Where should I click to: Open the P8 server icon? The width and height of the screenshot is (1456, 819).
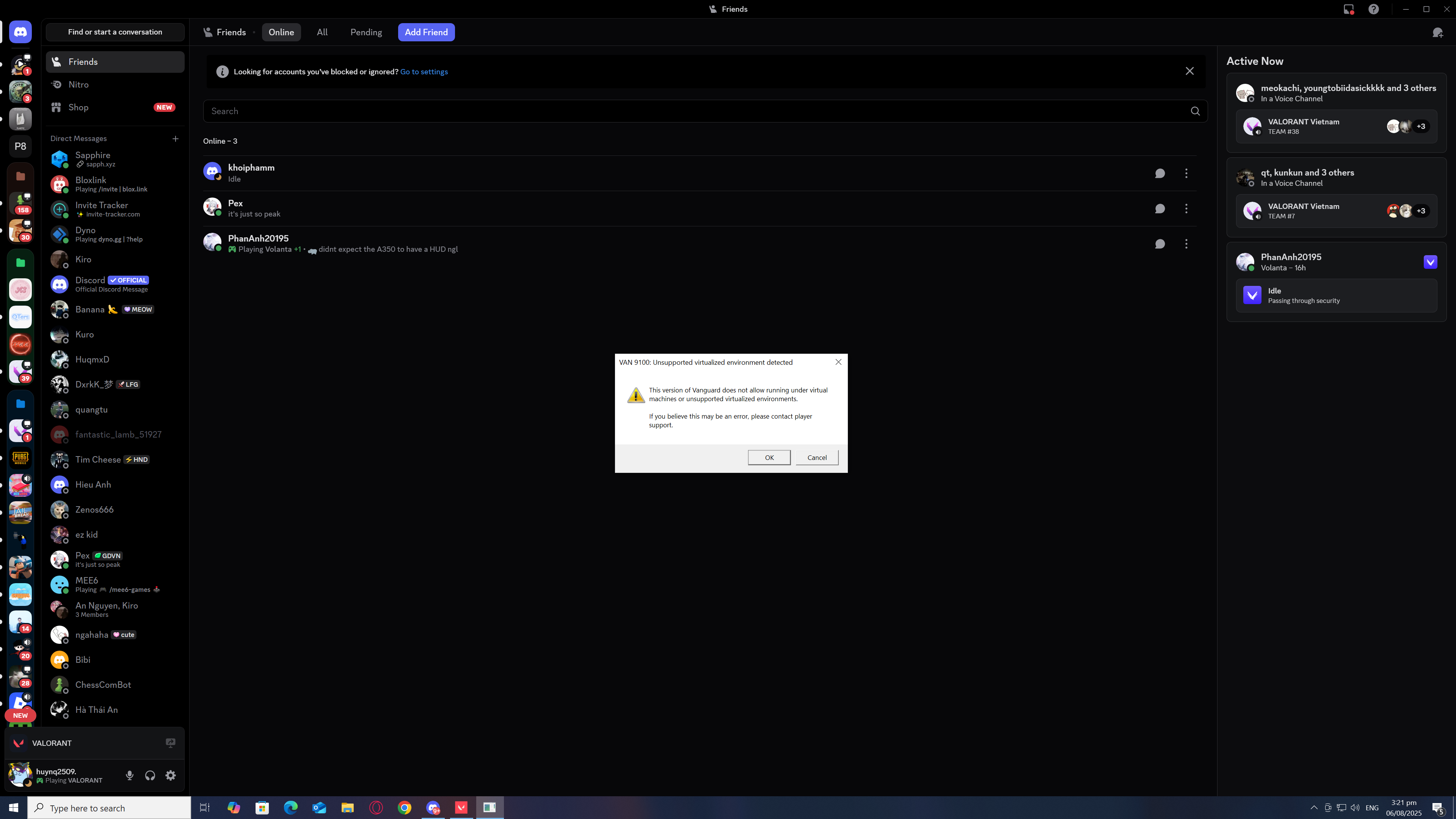(20, 146)
